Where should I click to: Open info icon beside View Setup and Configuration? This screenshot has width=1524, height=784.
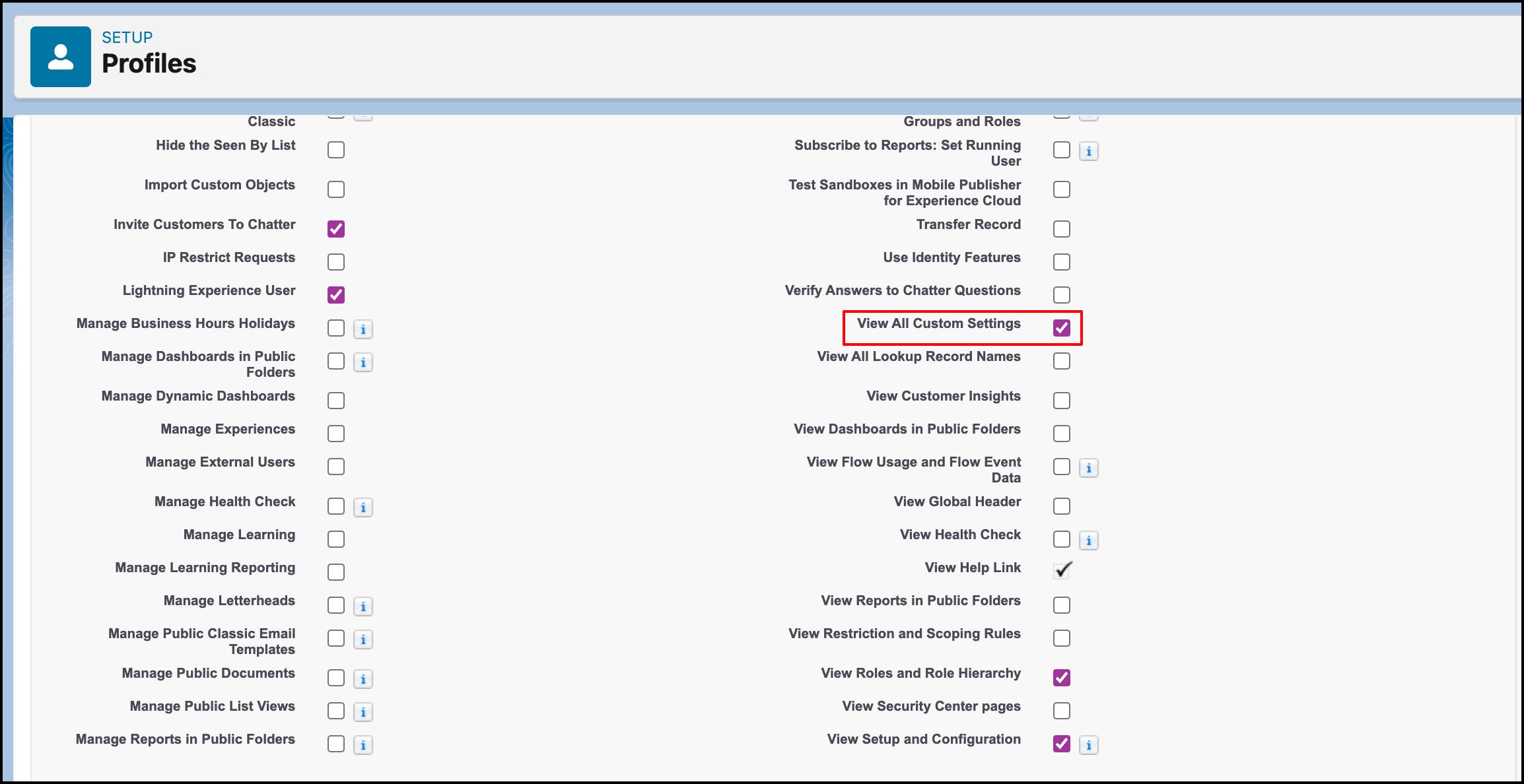(1089, 744)
